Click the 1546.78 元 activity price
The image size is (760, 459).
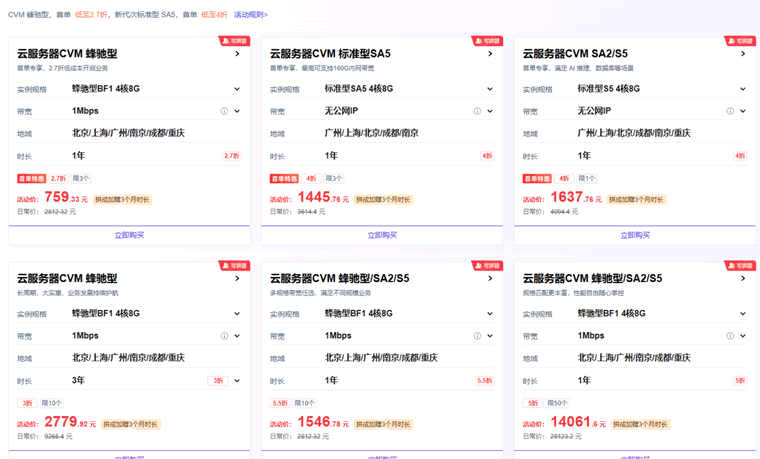tap(323, 422)
